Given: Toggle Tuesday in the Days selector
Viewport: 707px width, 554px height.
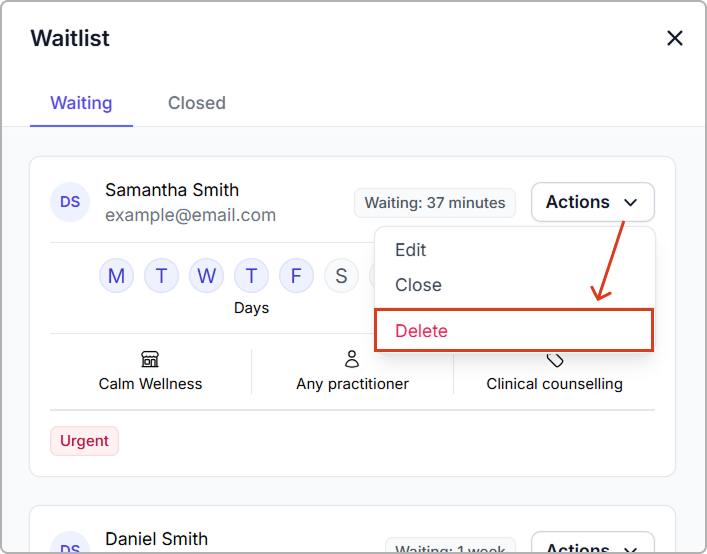Looking at the screenshot, I should pos(161,275).
